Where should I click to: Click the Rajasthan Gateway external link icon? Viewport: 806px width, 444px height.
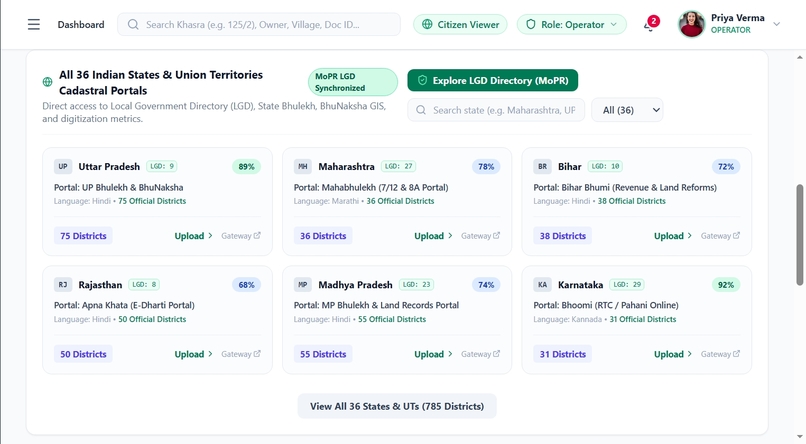pyautogui.click(x=257, y=354)
